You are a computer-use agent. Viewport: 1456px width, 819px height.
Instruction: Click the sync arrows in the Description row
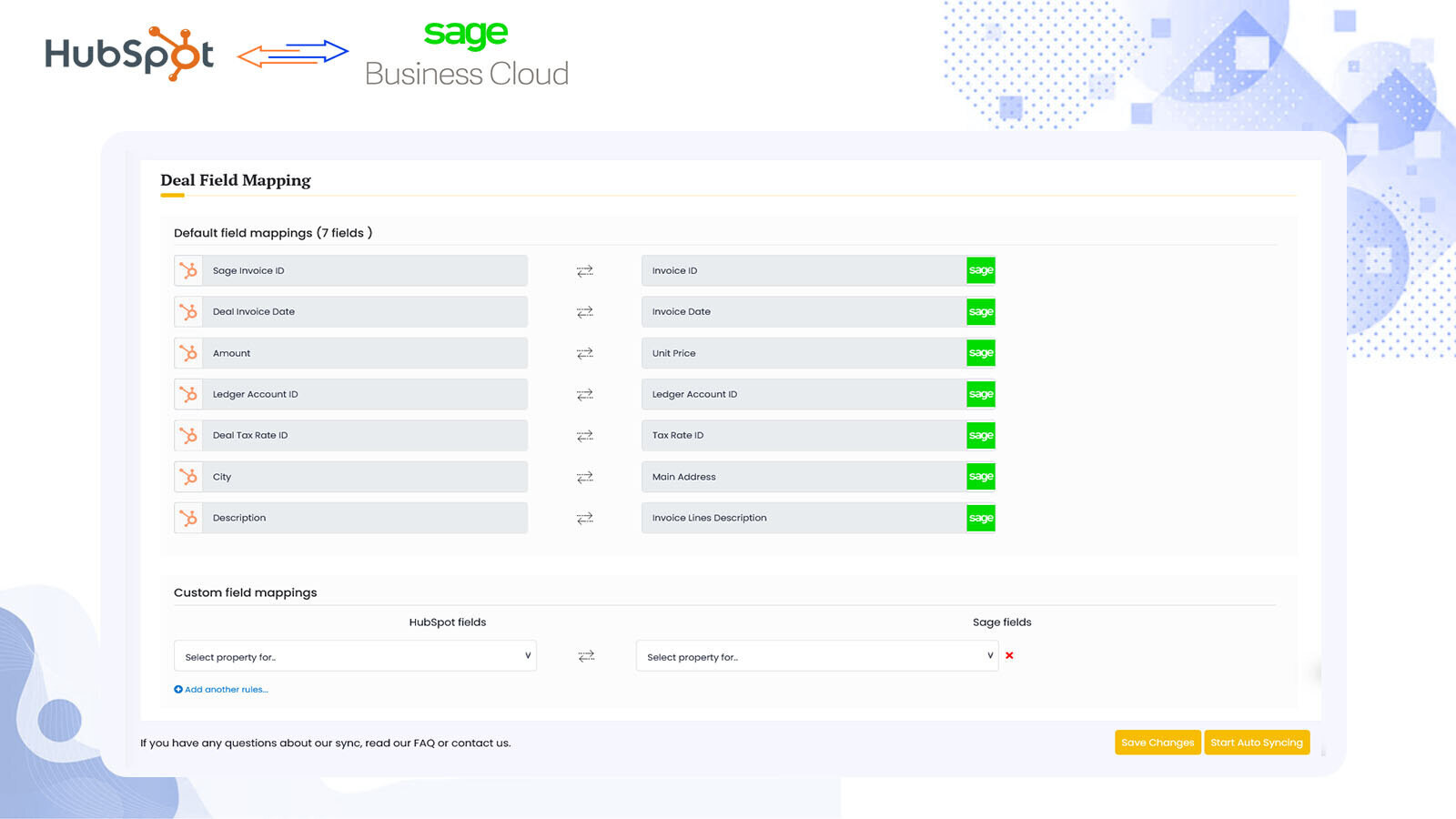coord(584,518)
